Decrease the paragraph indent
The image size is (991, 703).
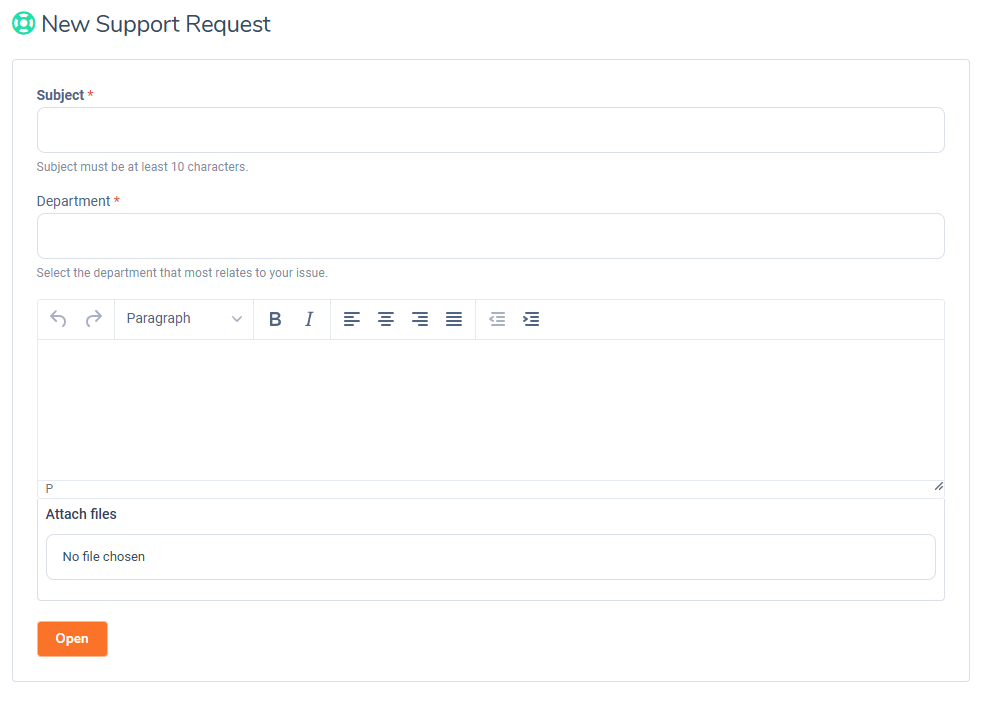click(497, 319)
